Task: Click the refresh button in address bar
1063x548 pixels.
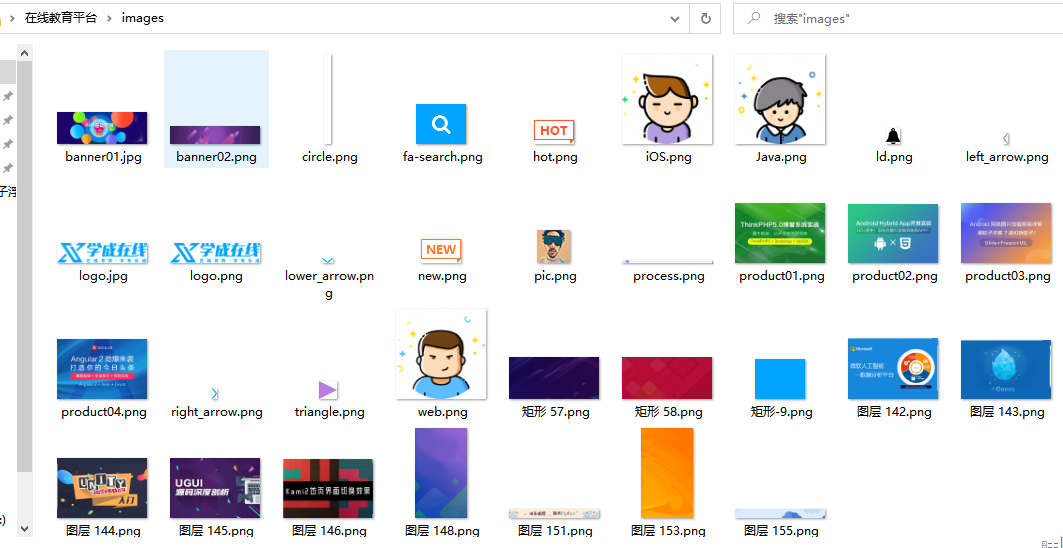Action: coord(705,18)
